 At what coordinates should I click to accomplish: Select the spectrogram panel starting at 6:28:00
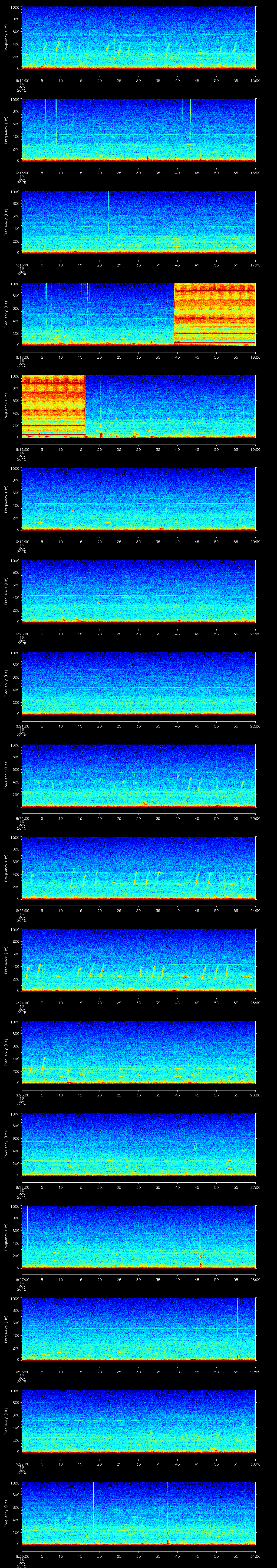coord(139,1329)
